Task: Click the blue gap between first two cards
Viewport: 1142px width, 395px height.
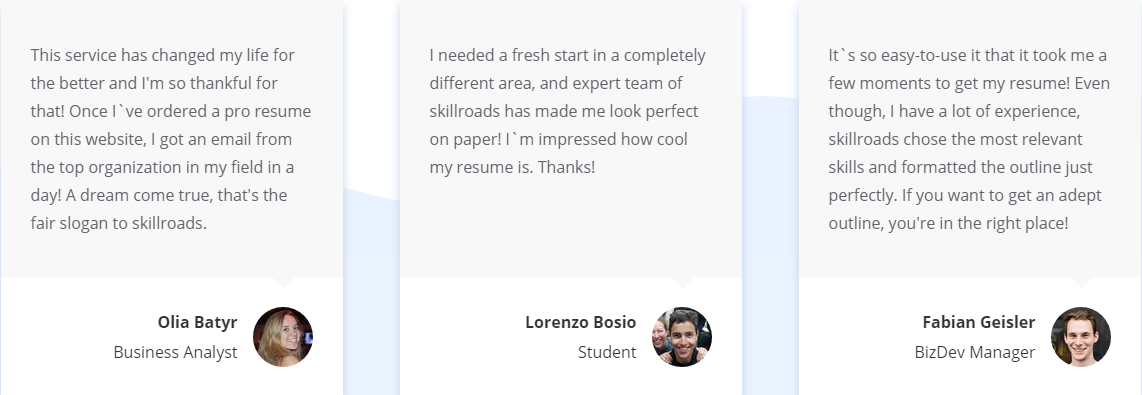Action: point(371,292)
